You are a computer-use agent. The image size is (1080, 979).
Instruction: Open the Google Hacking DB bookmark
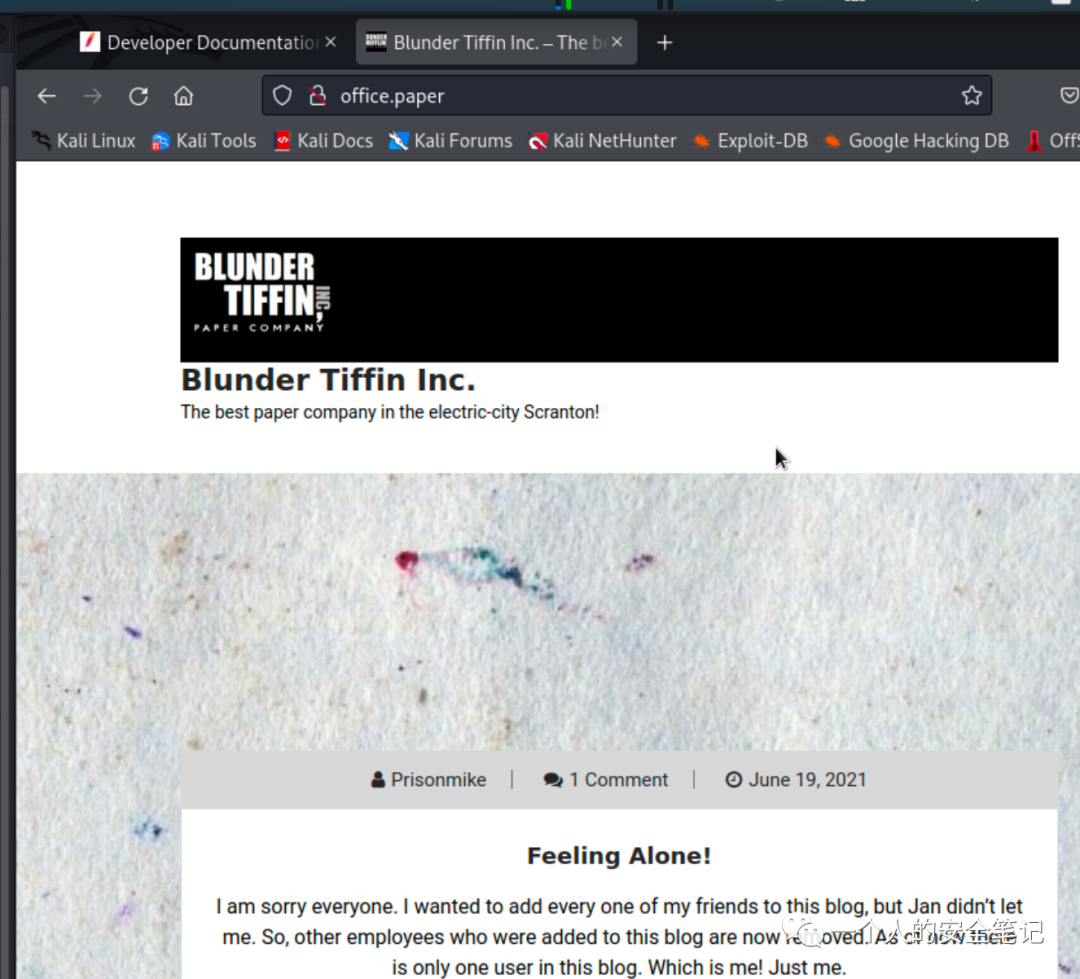point(916,141)
